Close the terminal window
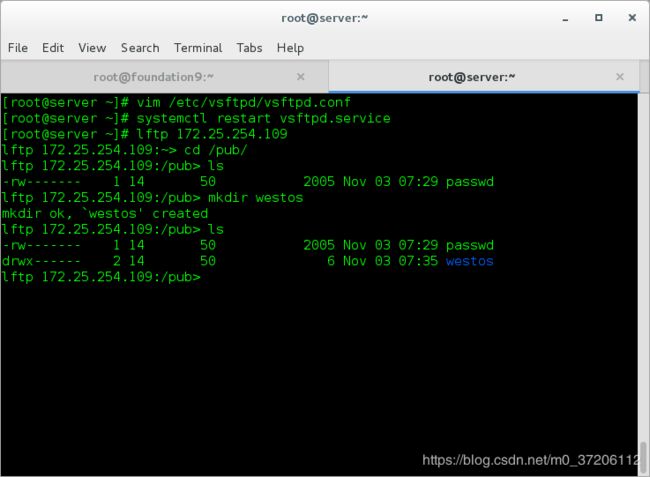This screenshot has width=650, height=477. (632, 18)
